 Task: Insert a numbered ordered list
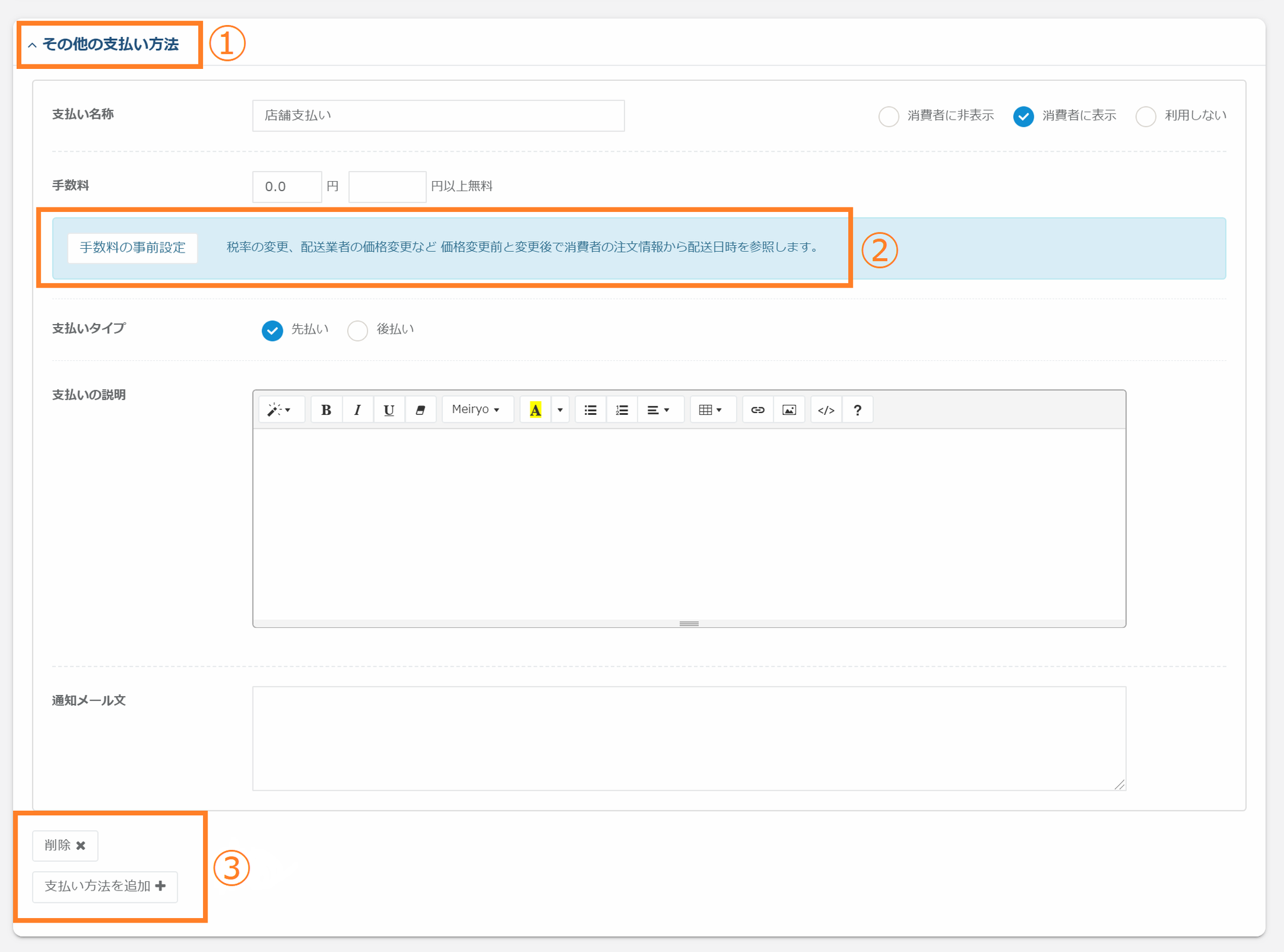coord(621,410)
